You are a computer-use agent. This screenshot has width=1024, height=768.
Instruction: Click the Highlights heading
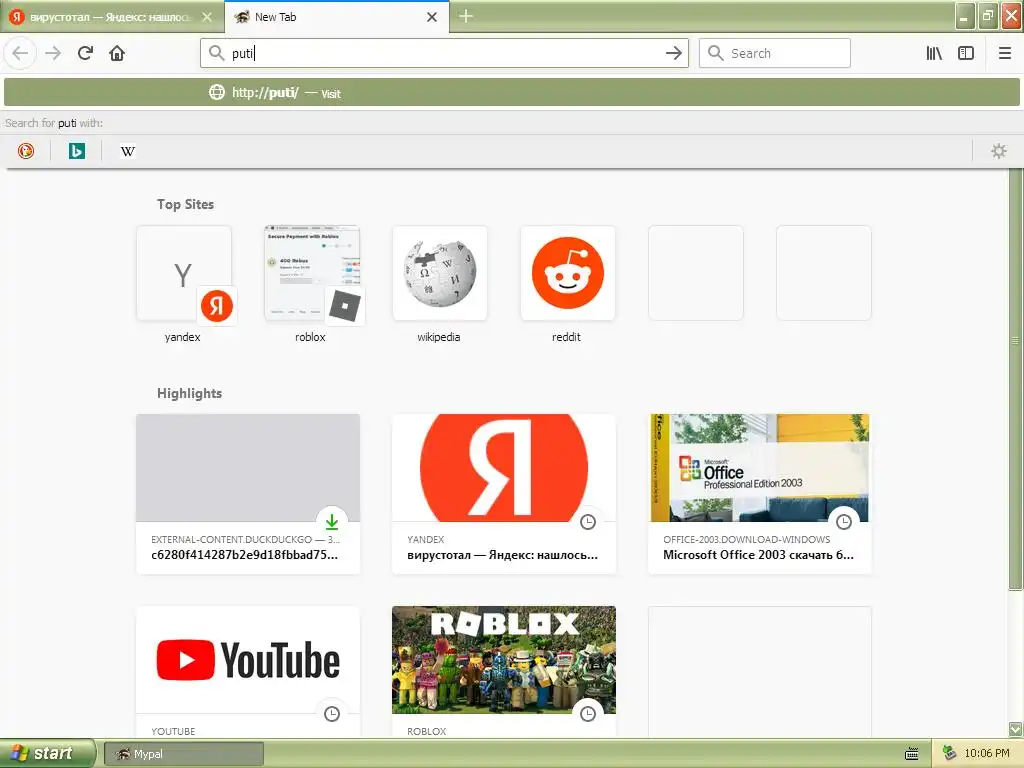point(189,393)
